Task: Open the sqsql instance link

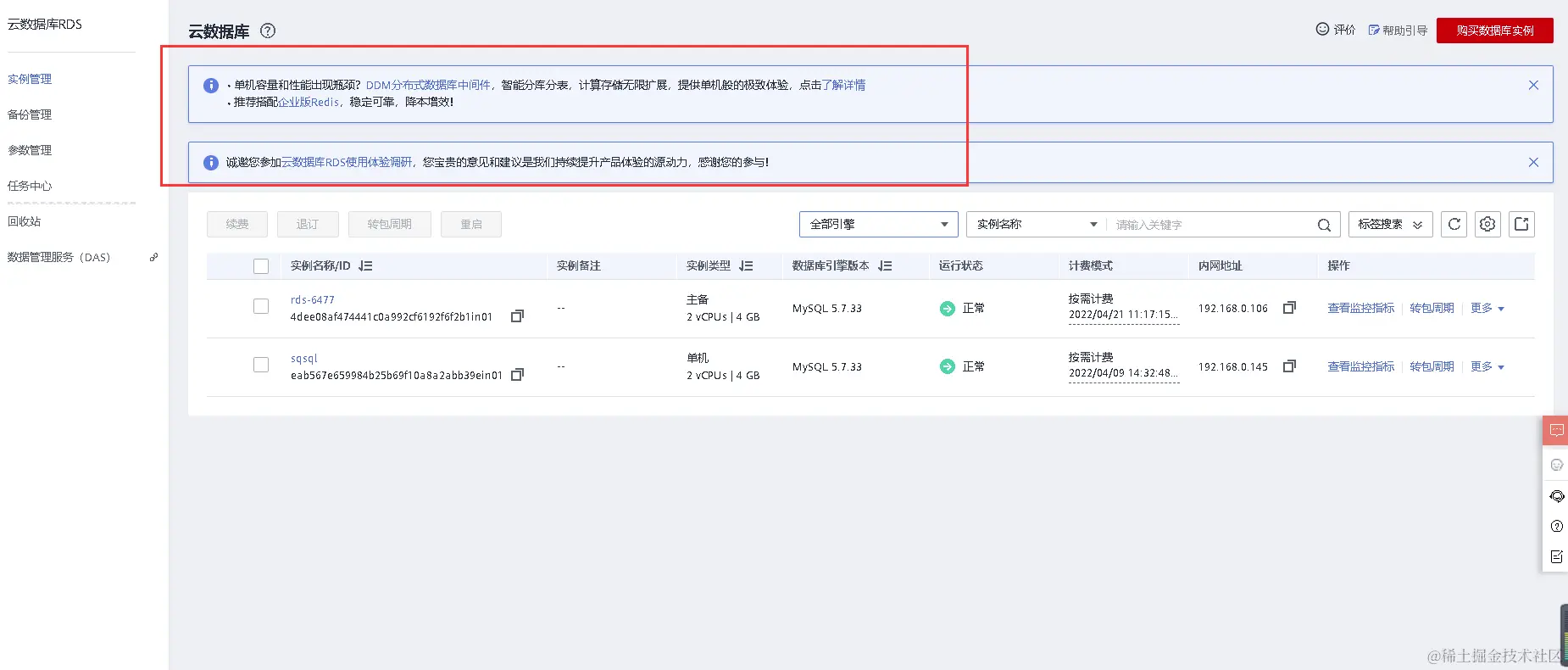Action: (x=304, y=359)
